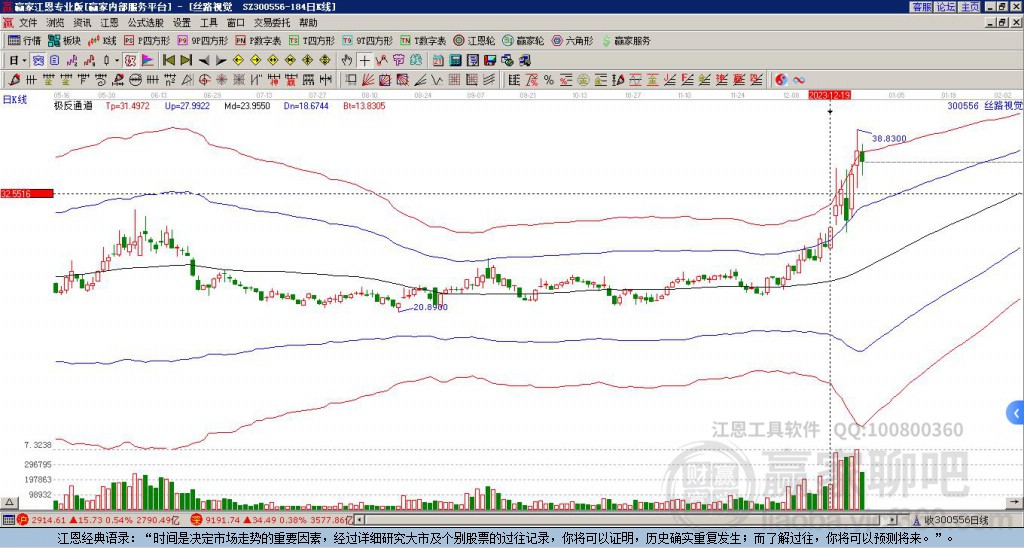Viewport: 1024px width, 548px height.
Task: Open the T四方形 time square
Action: pyautogui.click(x=312, y=40)
